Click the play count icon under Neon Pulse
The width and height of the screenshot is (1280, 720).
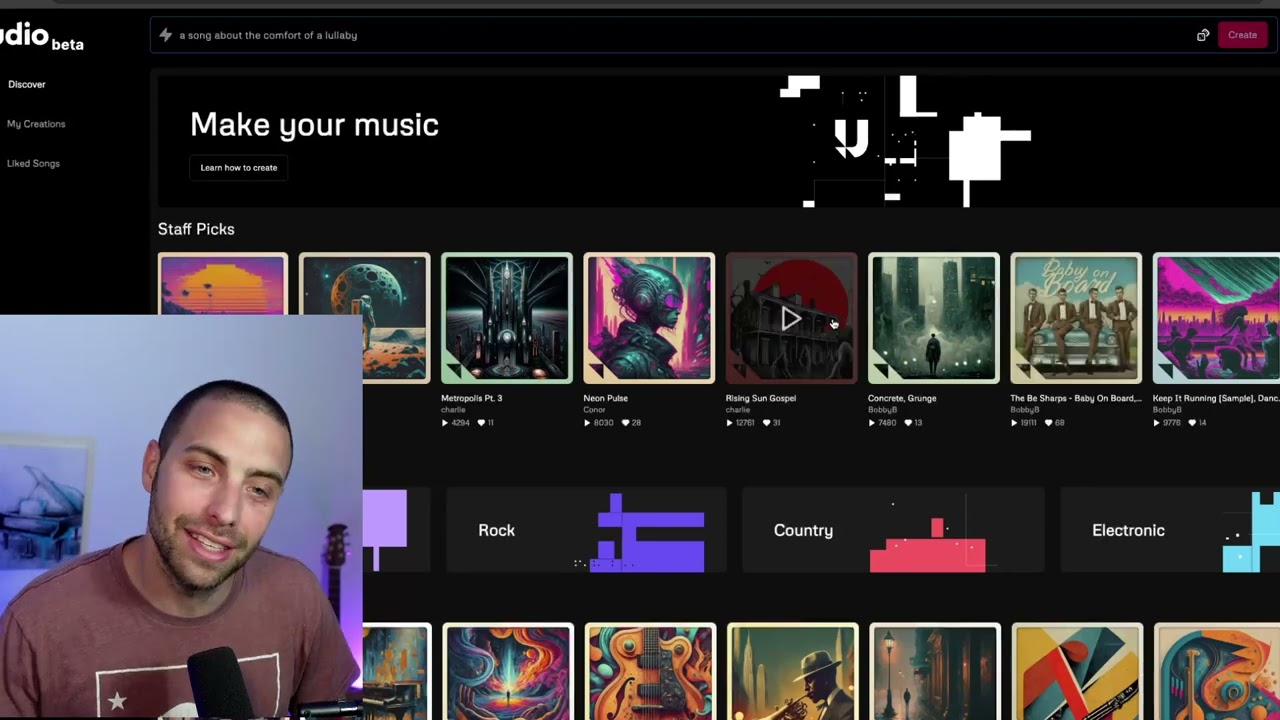coord(587,423)
